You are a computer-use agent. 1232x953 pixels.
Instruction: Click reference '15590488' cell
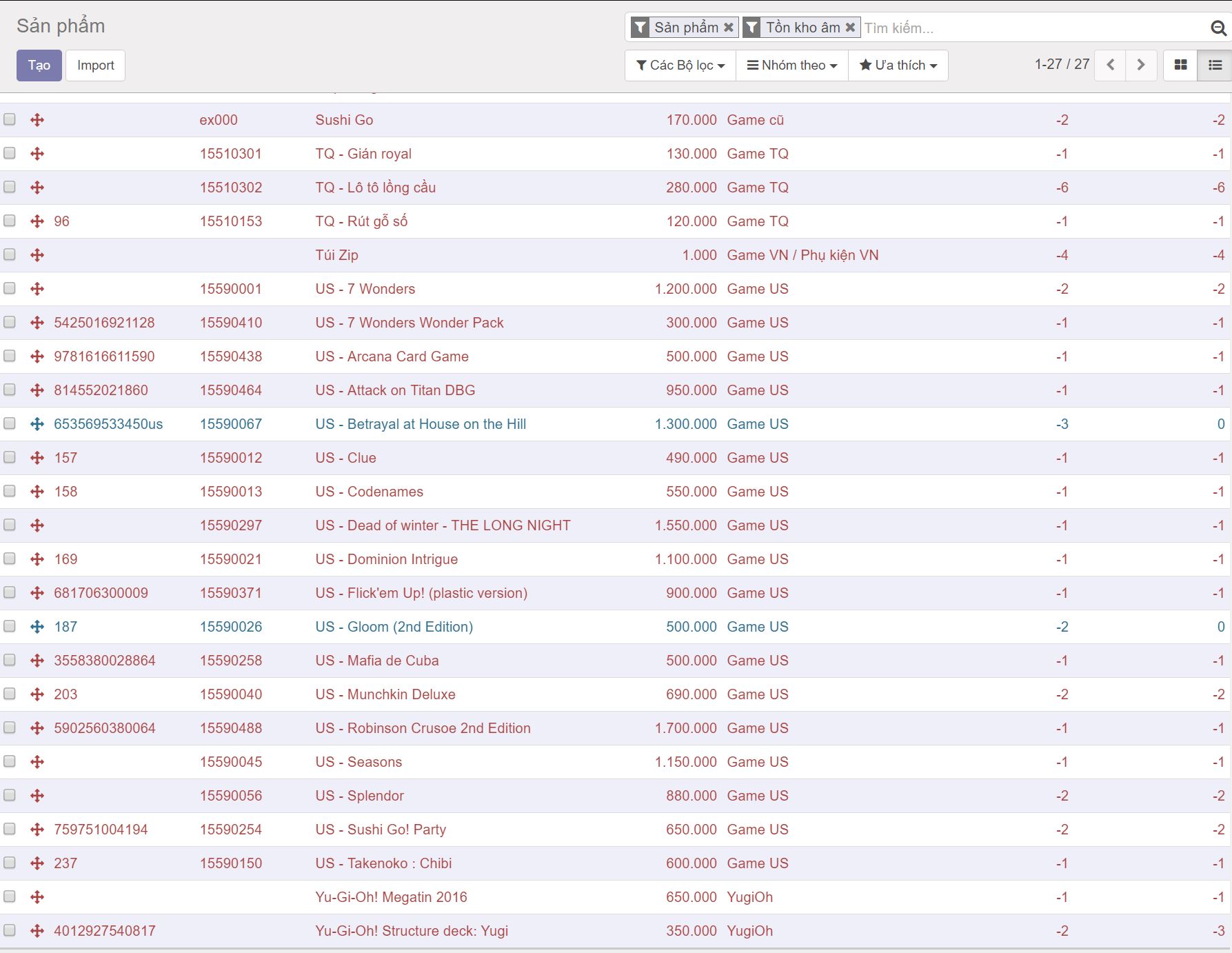tap(231, 728)
